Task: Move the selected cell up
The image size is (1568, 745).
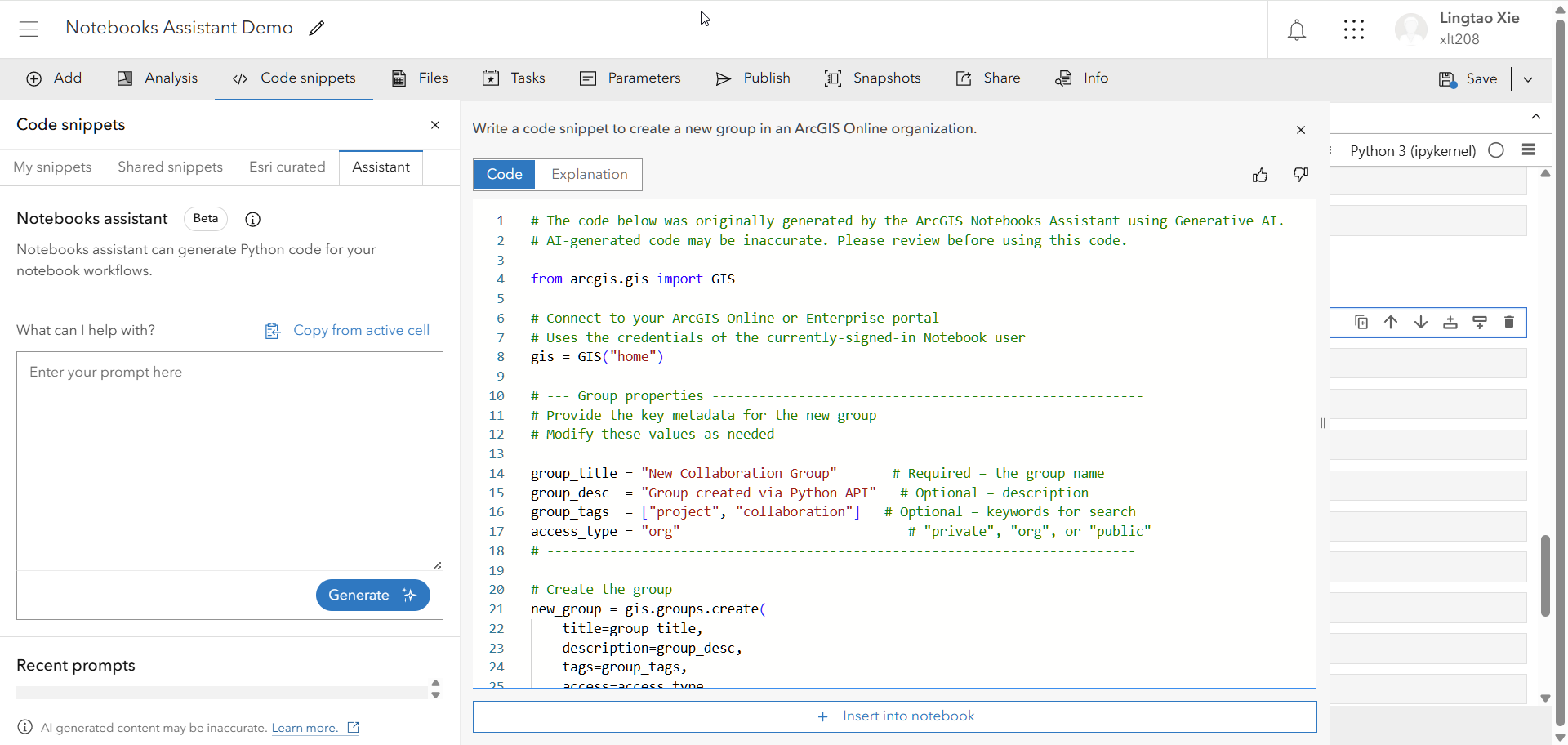Action: pos(1392,322)
